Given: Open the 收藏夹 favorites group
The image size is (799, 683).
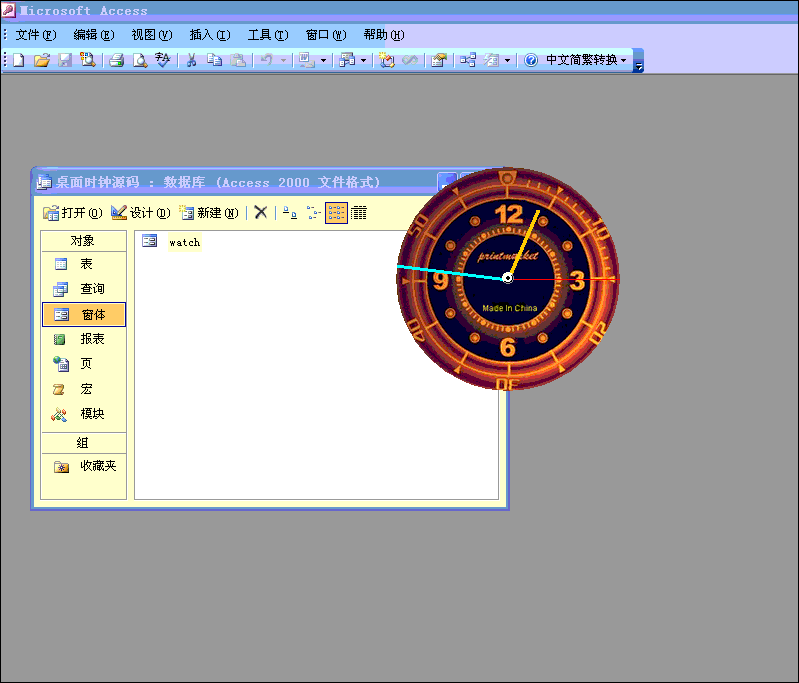Looking at the screenshot, I should coord(84,466).
